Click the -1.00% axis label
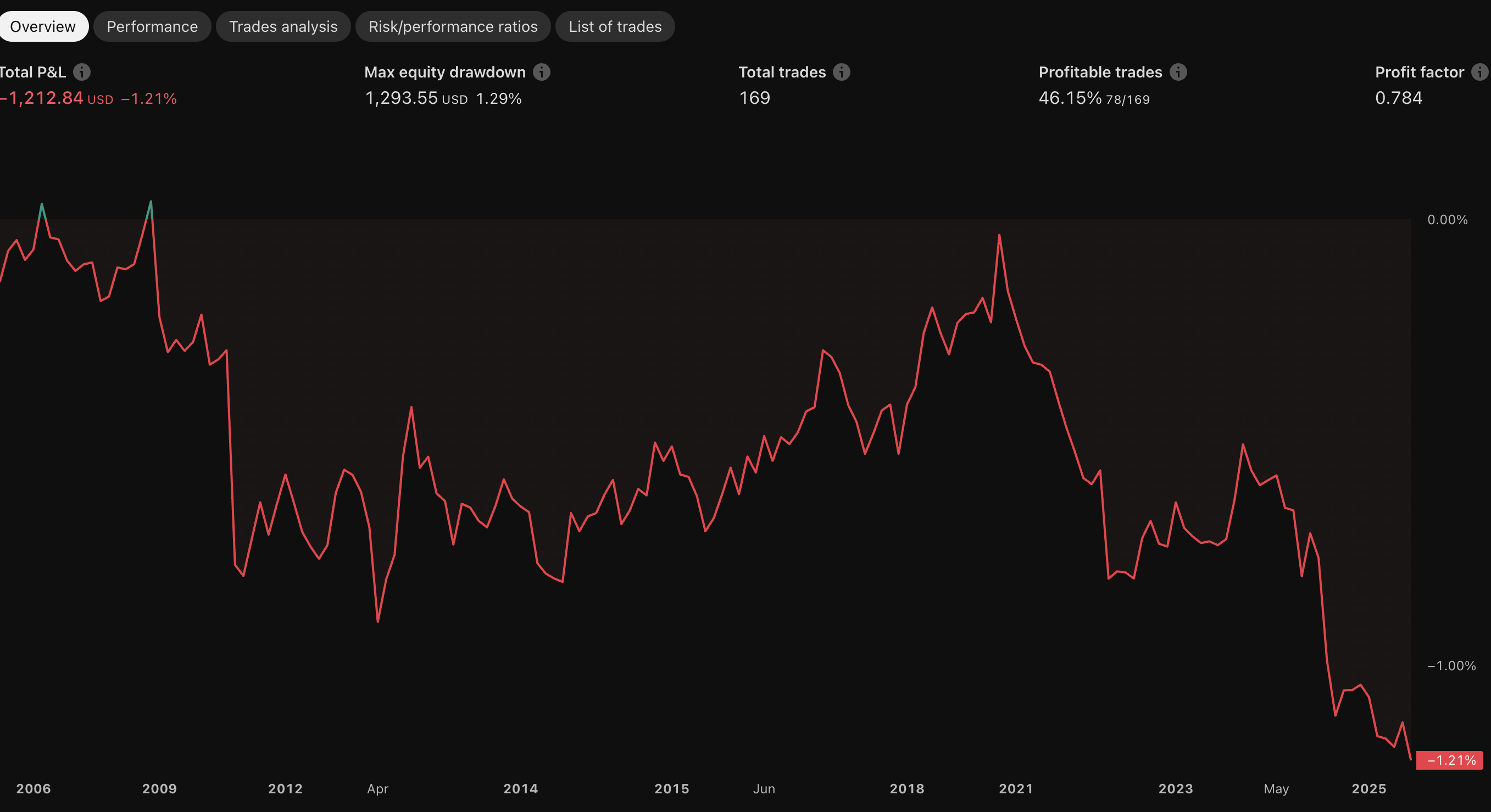 click(x=1451, y=665)
